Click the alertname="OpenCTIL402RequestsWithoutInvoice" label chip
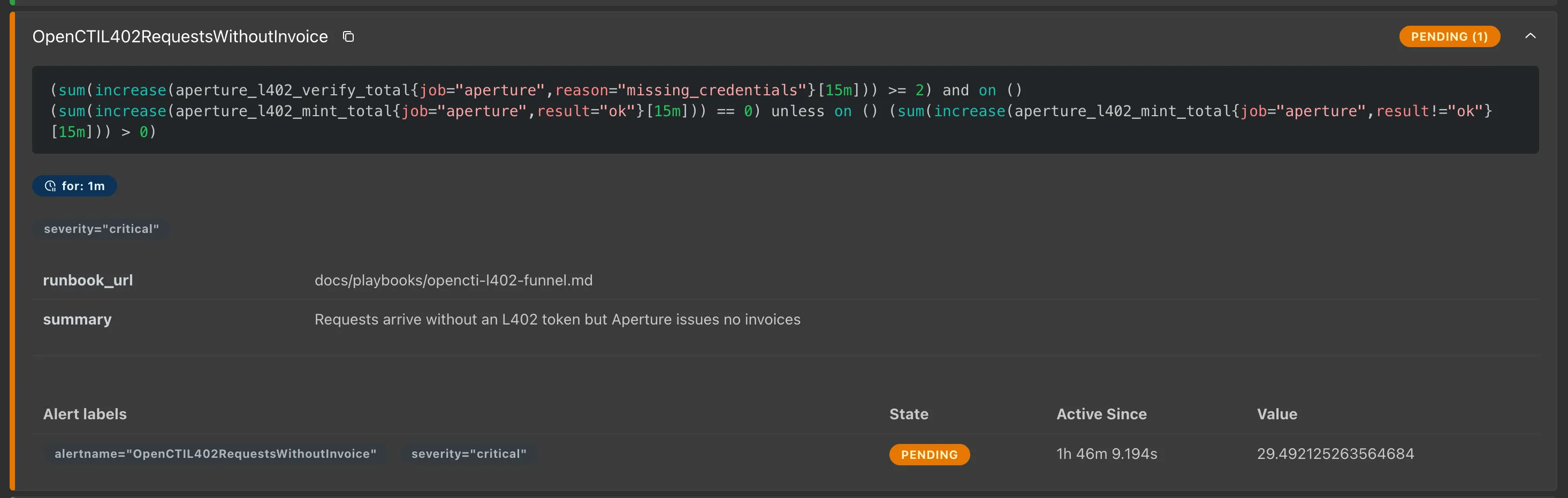1568x498 pixels. pos(216,454)
